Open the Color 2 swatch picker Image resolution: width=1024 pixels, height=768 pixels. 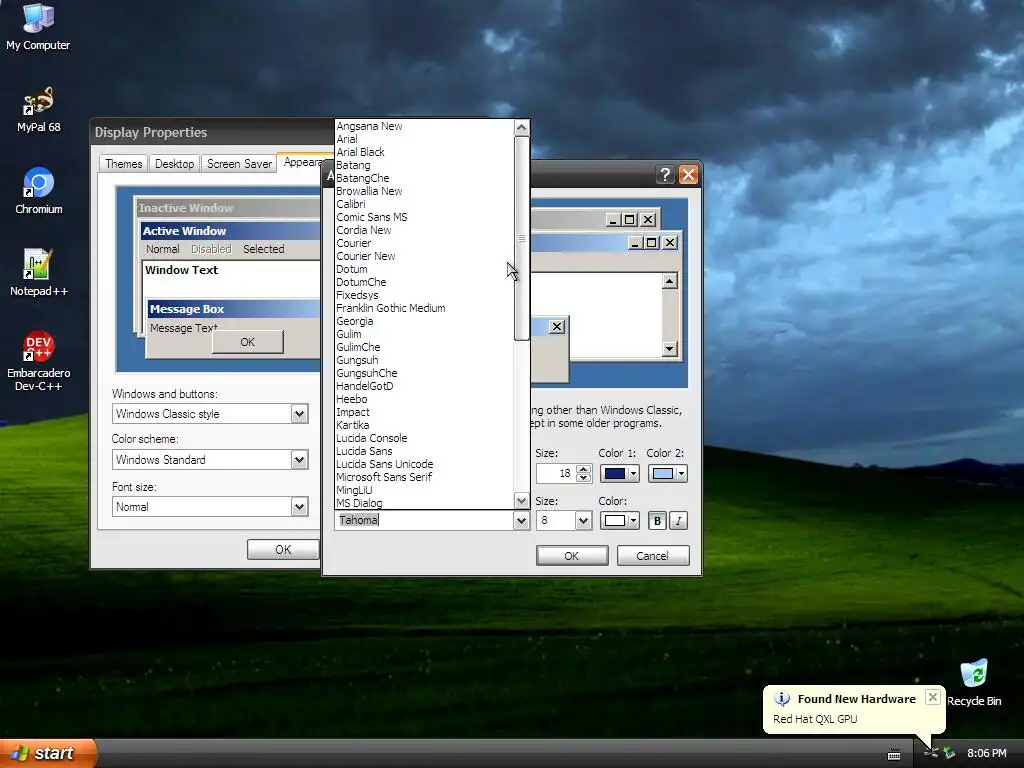pyautogui.click(x=667, y=473)
